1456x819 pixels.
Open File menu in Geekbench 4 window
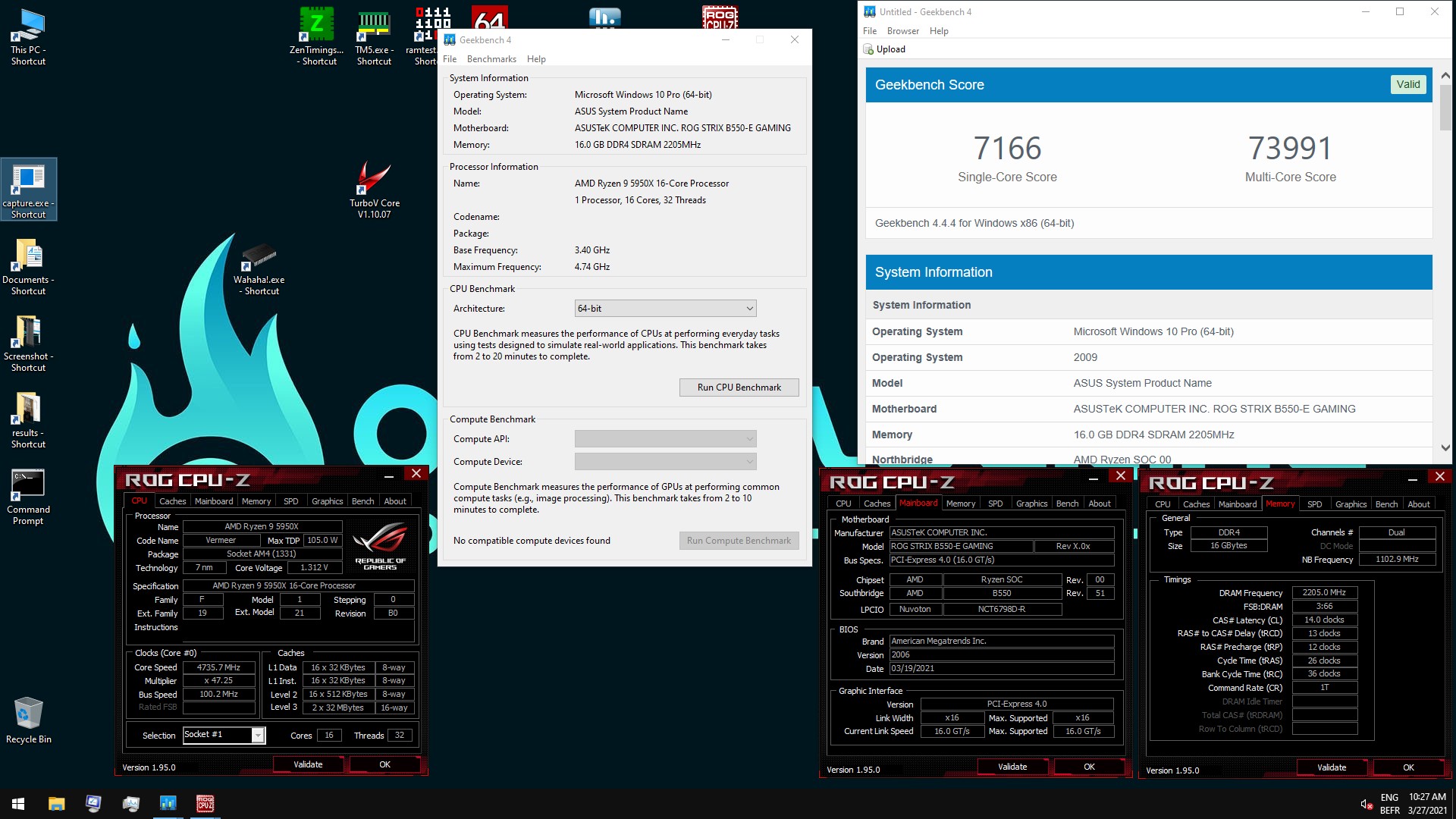point(450,59)
